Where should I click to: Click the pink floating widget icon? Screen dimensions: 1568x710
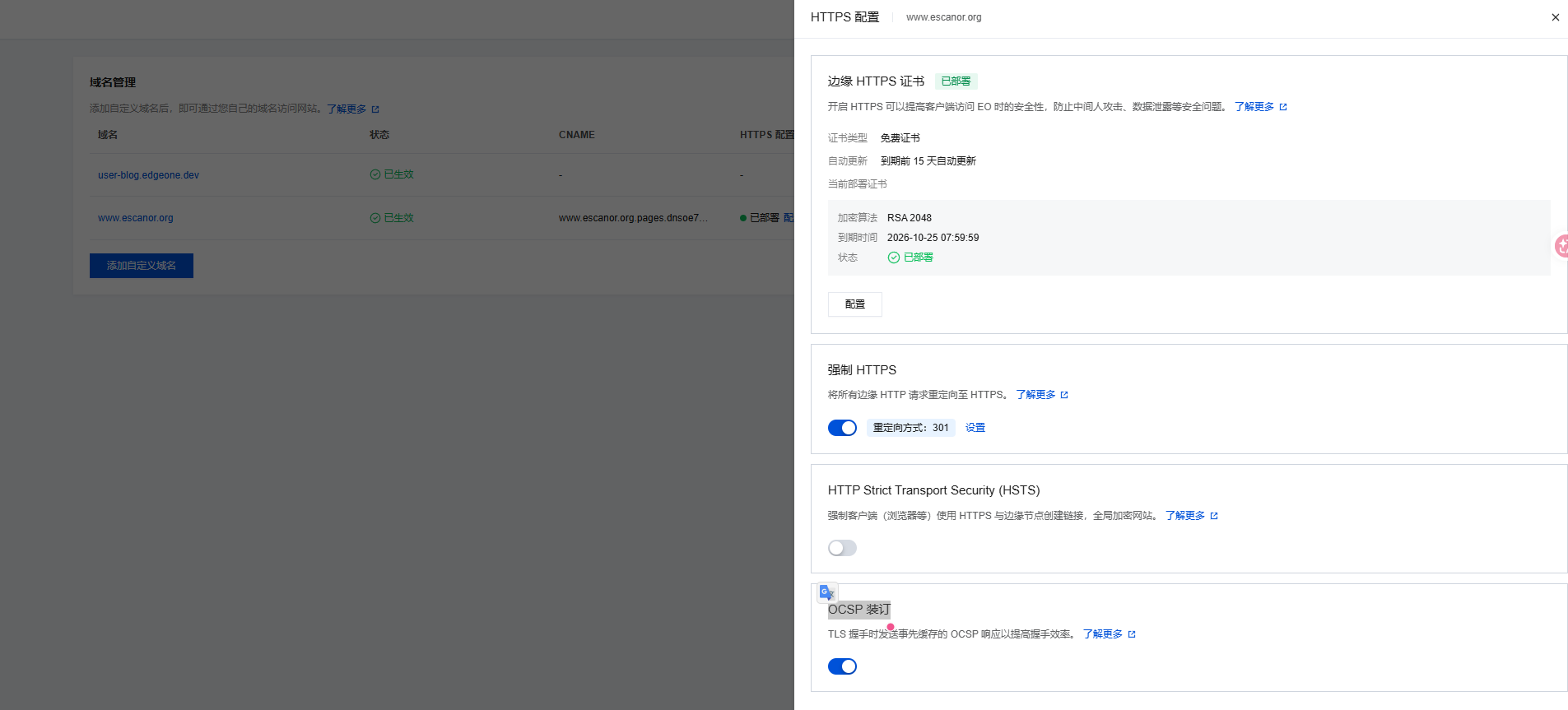click(1561, 246)
